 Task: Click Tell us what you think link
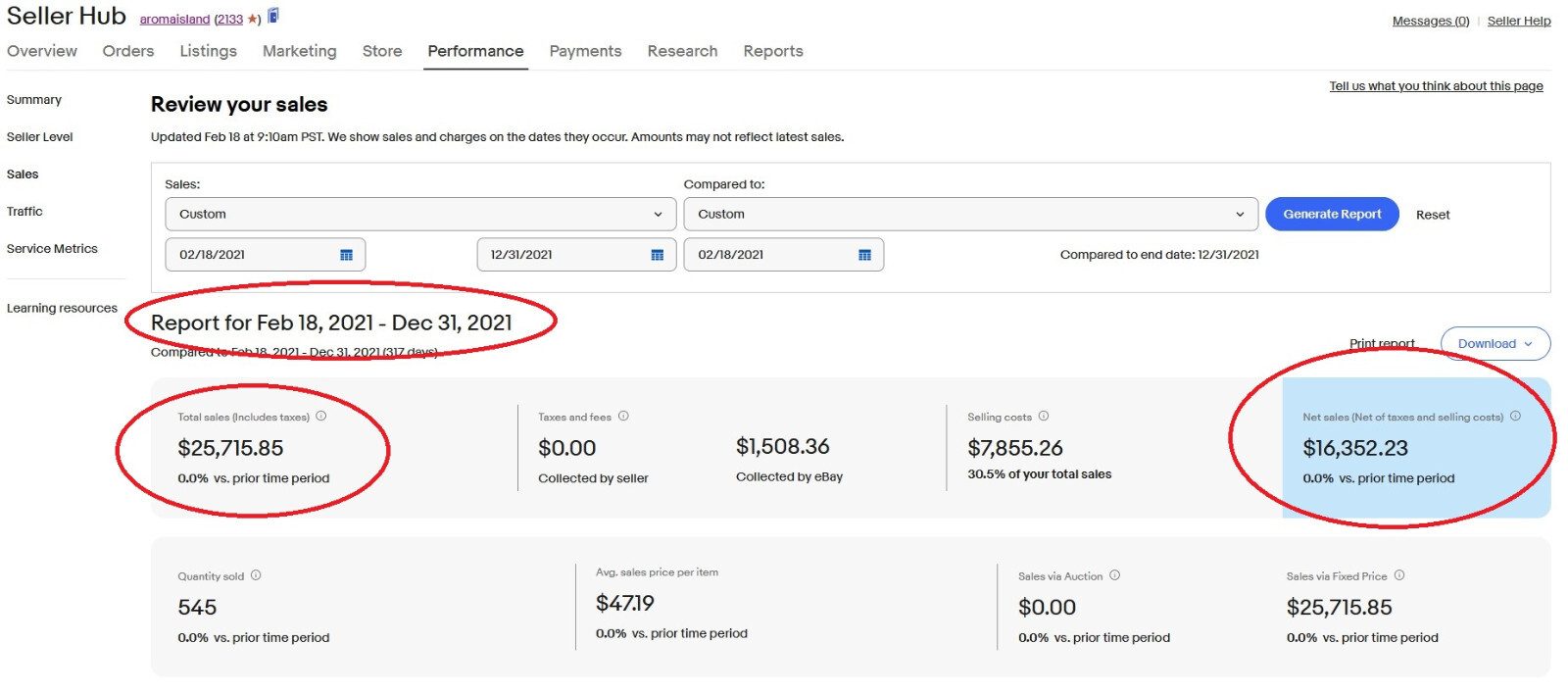pyautogui.click(x=1436, y=86)
